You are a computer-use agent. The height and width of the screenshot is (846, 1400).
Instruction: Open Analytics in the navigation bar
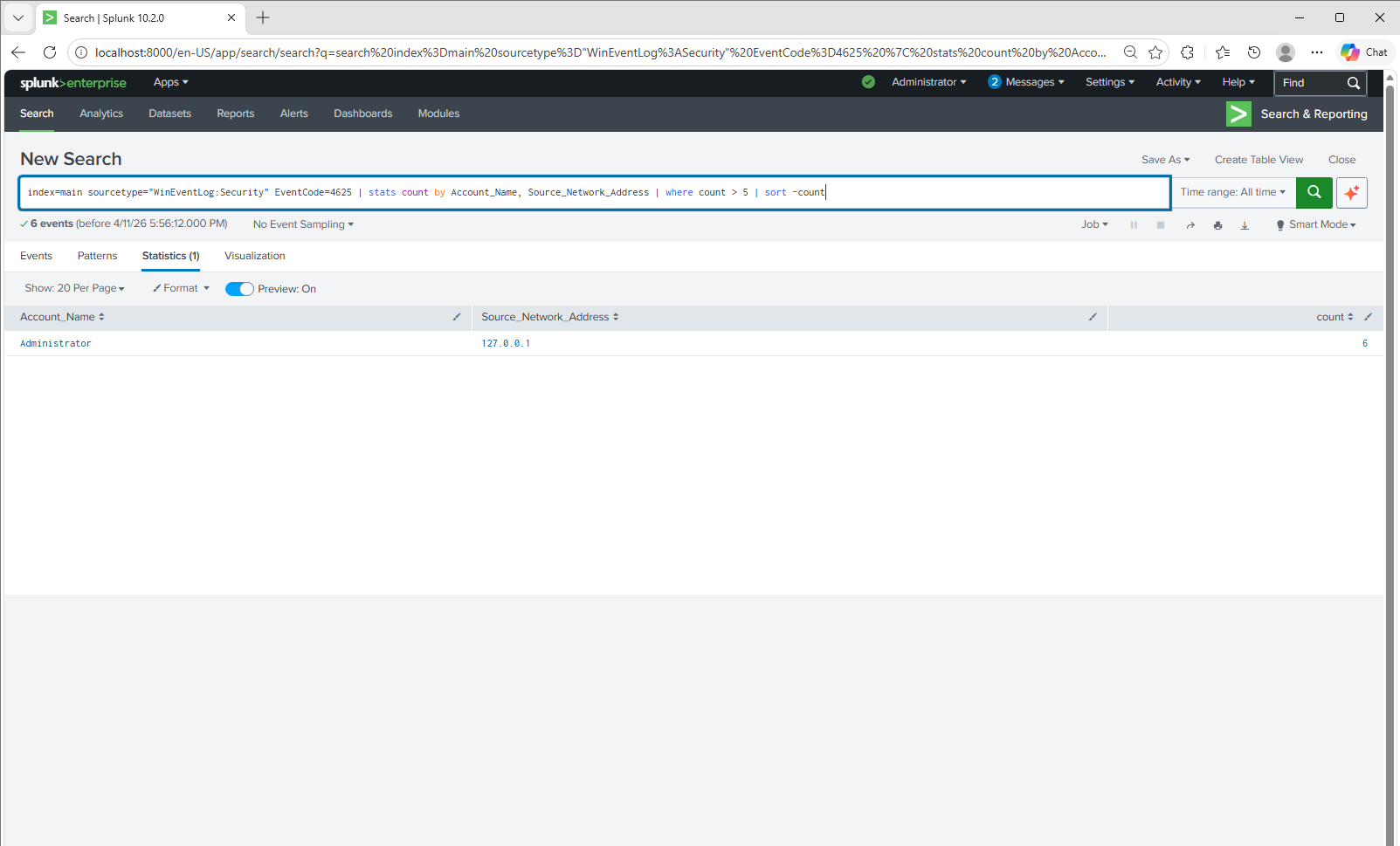pyautogui.click(x=101, y=113)
